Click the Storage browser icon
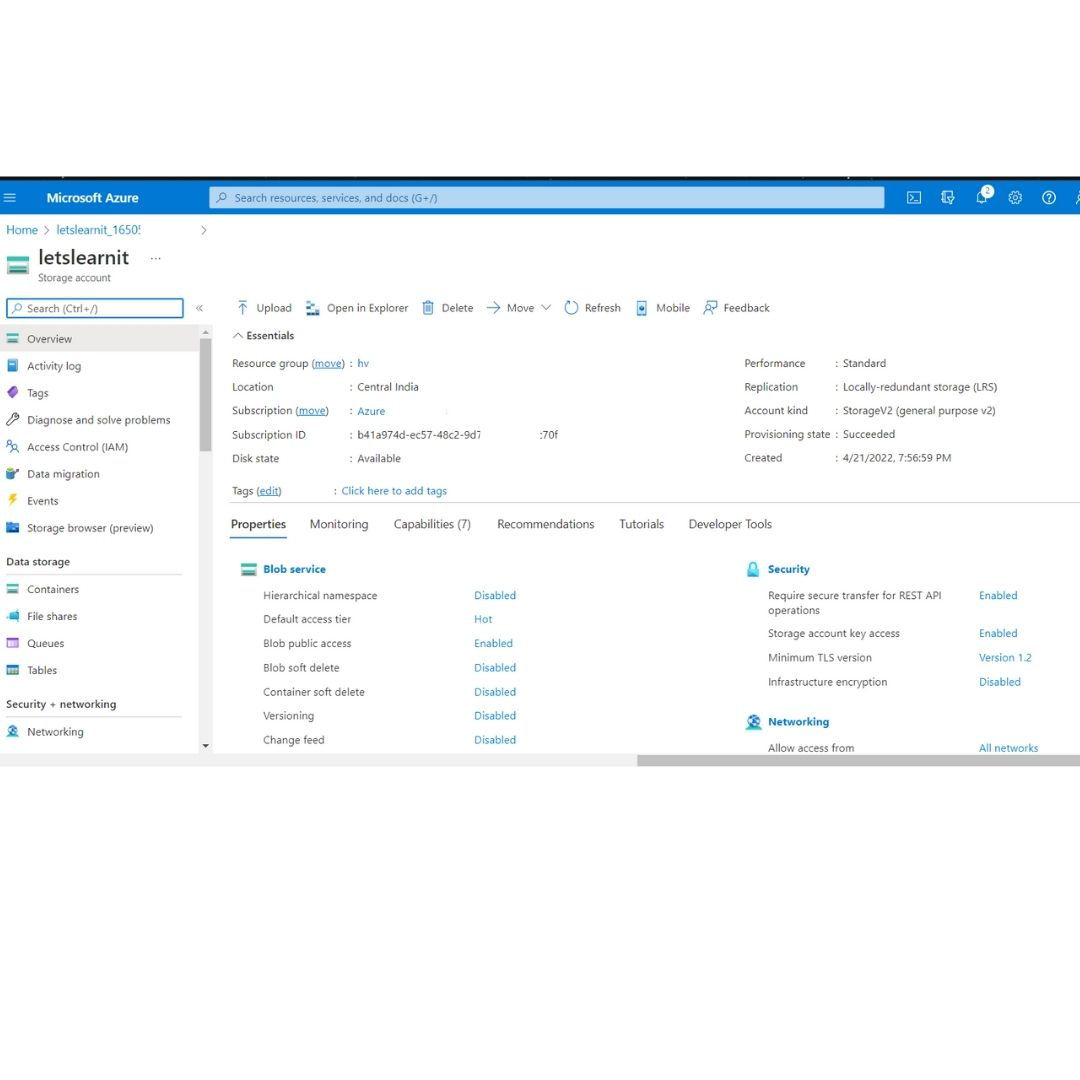Screen dimensions: 1080x1080 [x=12, y=528]
